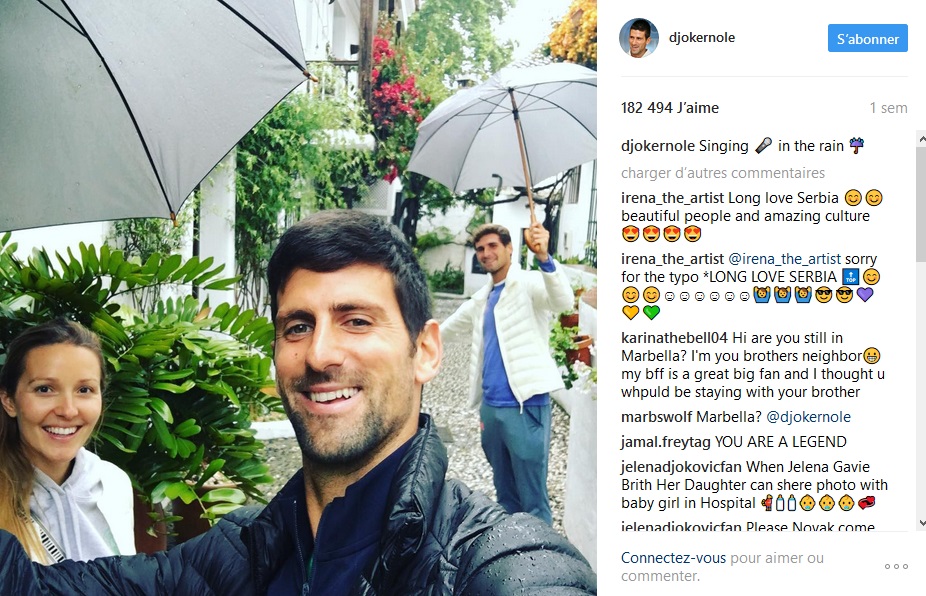The height and width of the screenshot is (596, 926).
Task: Open jamal.freytag commenter profile
Action: 666,442
